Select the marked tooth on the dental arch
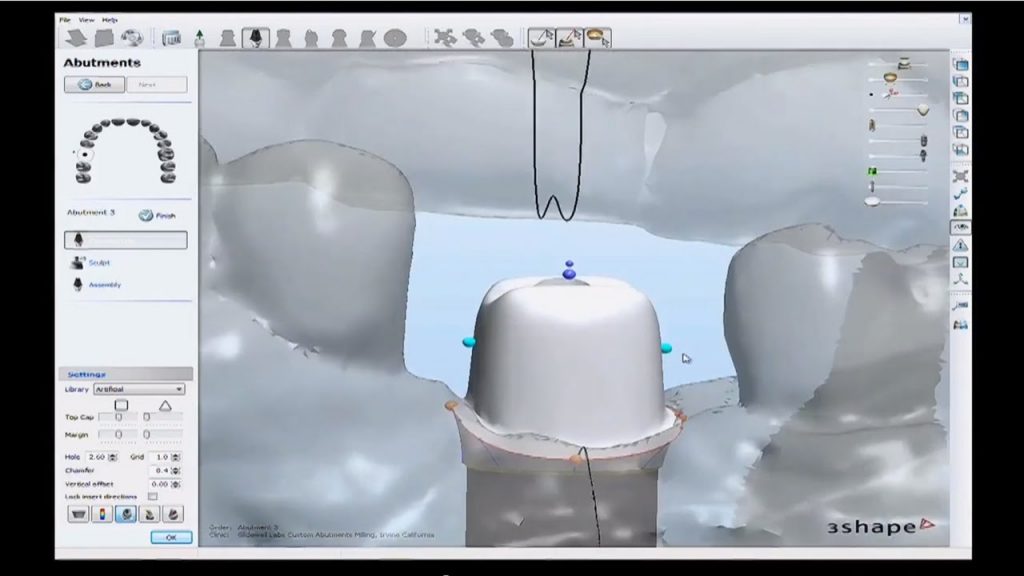Screen dimensions: 1024x576 click(86, 155)
